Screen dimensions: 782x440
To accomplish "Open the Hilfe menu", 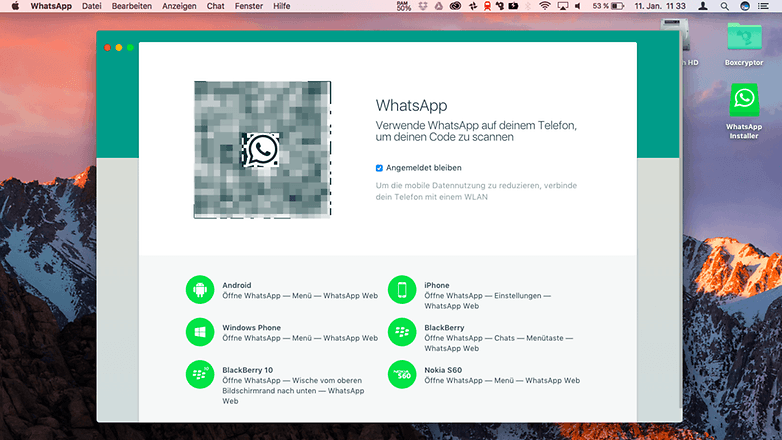I will coord(282,6).
